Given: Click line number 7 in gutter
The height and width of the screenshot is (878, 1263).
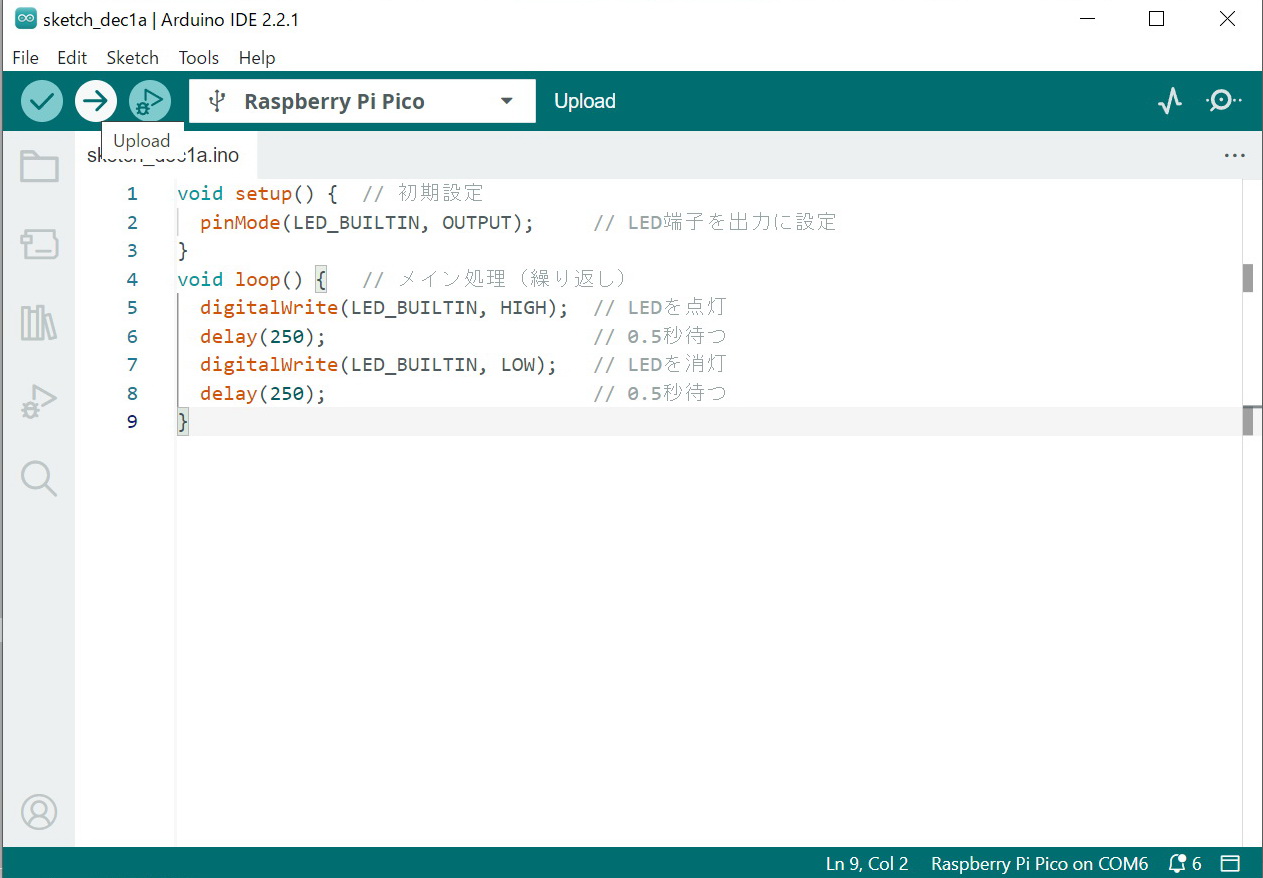Looking at the screenshot, I should click(x=132, y=365).
